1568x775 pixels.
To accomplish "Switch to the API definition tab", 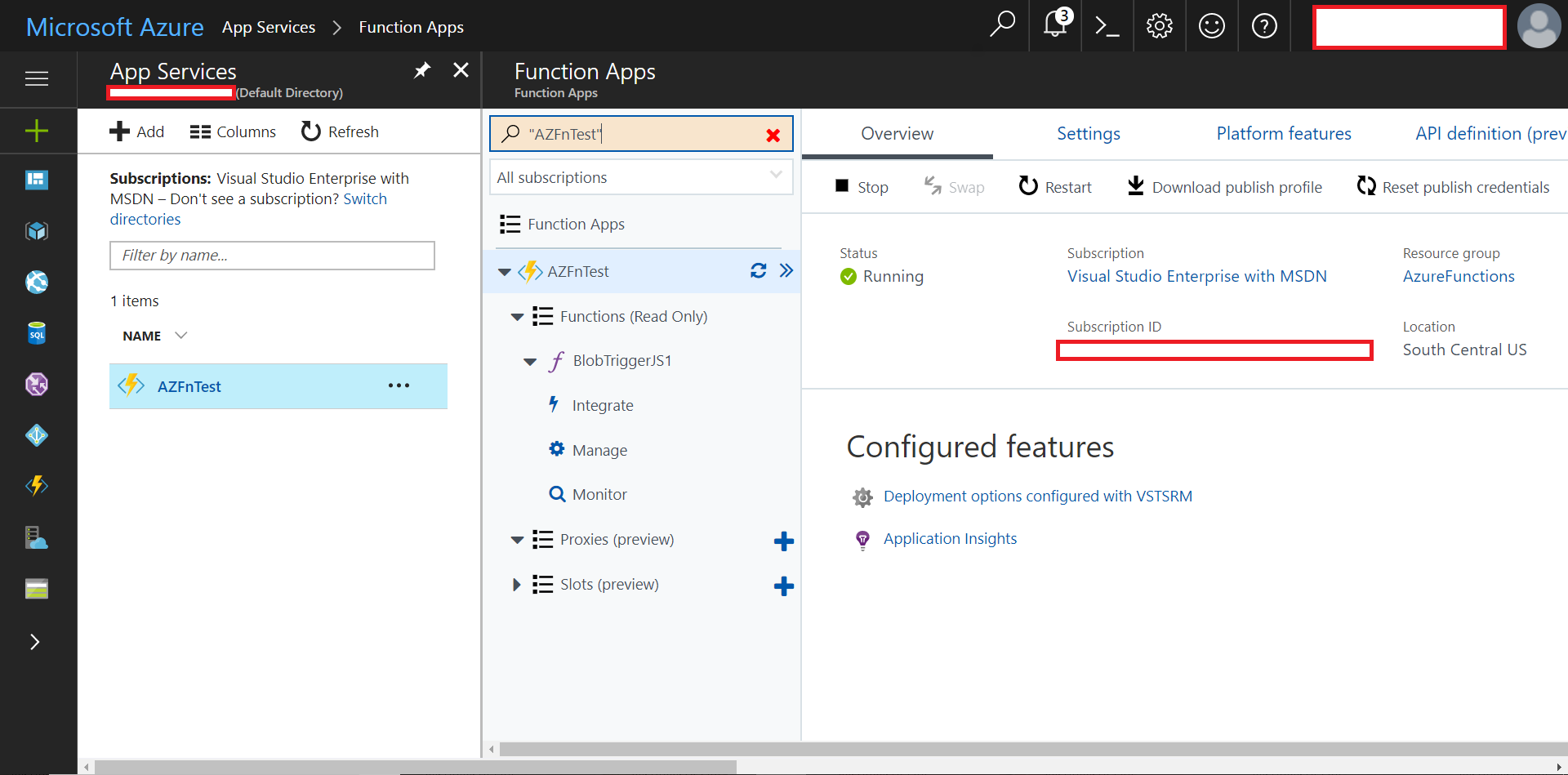I will [1490, 133].
